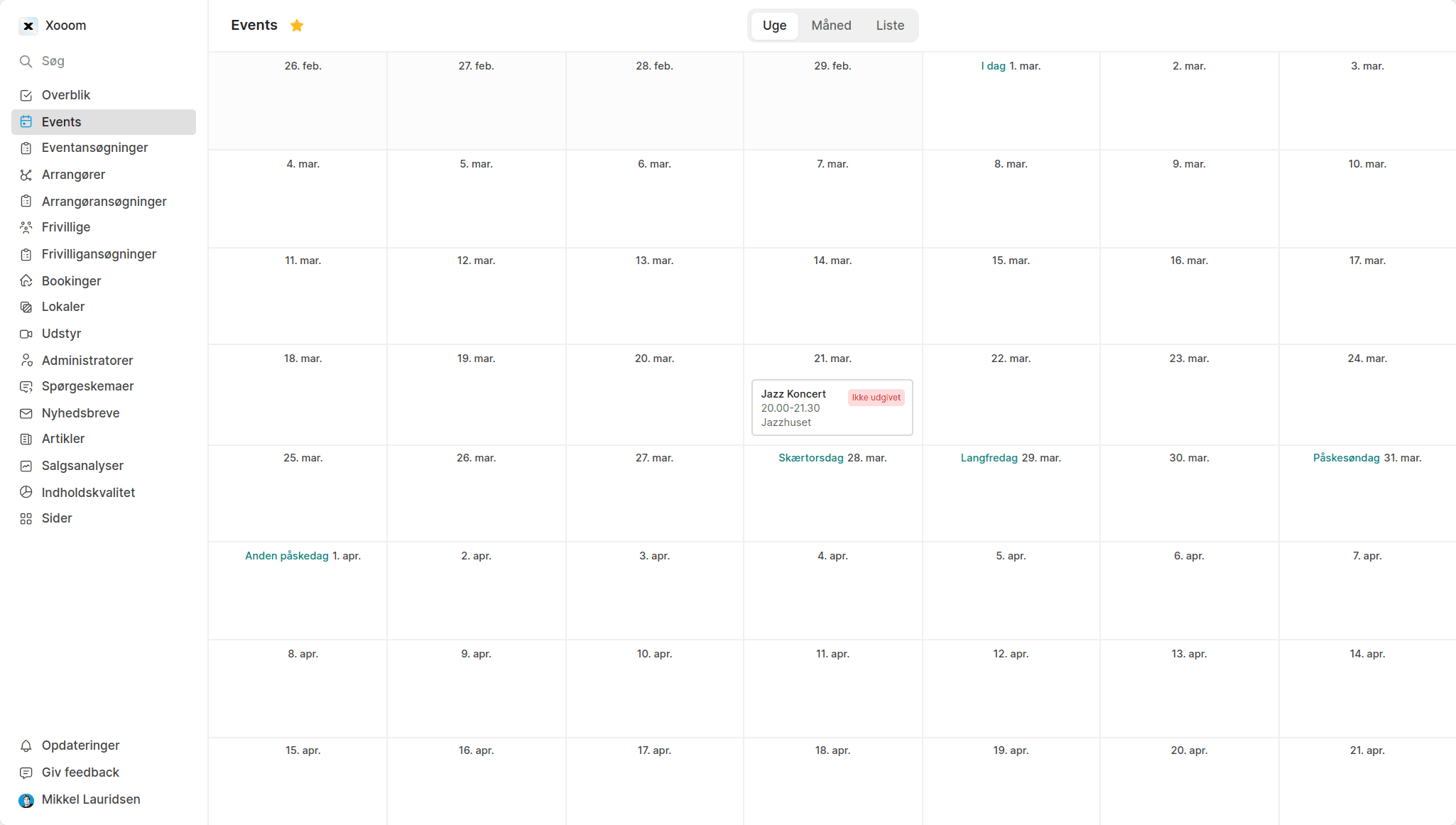Switch to the Måned view tab
Viewport: 1456px width, 825px height.
(x=831, y=26)
